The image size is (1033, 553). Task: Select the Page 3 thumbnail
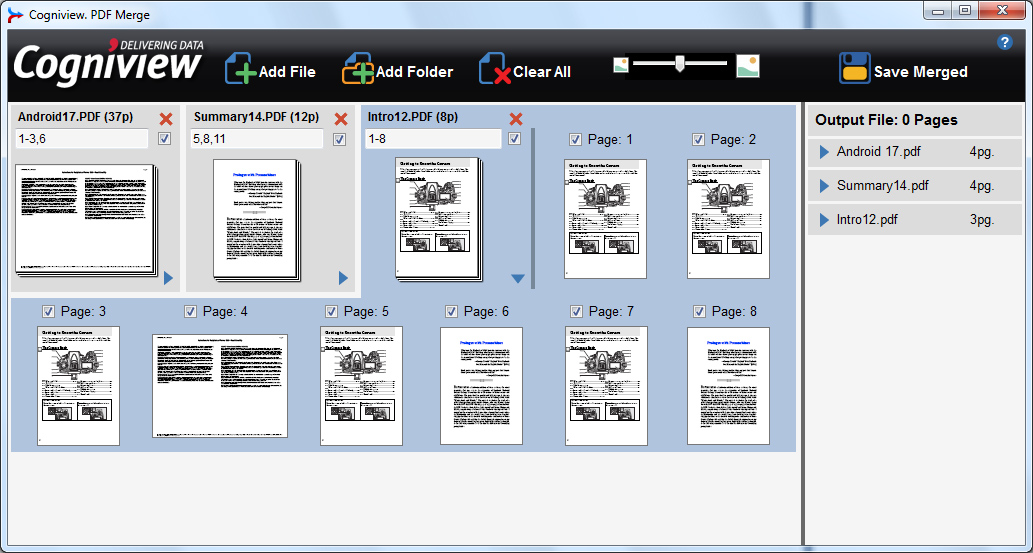tap(78, 386)
